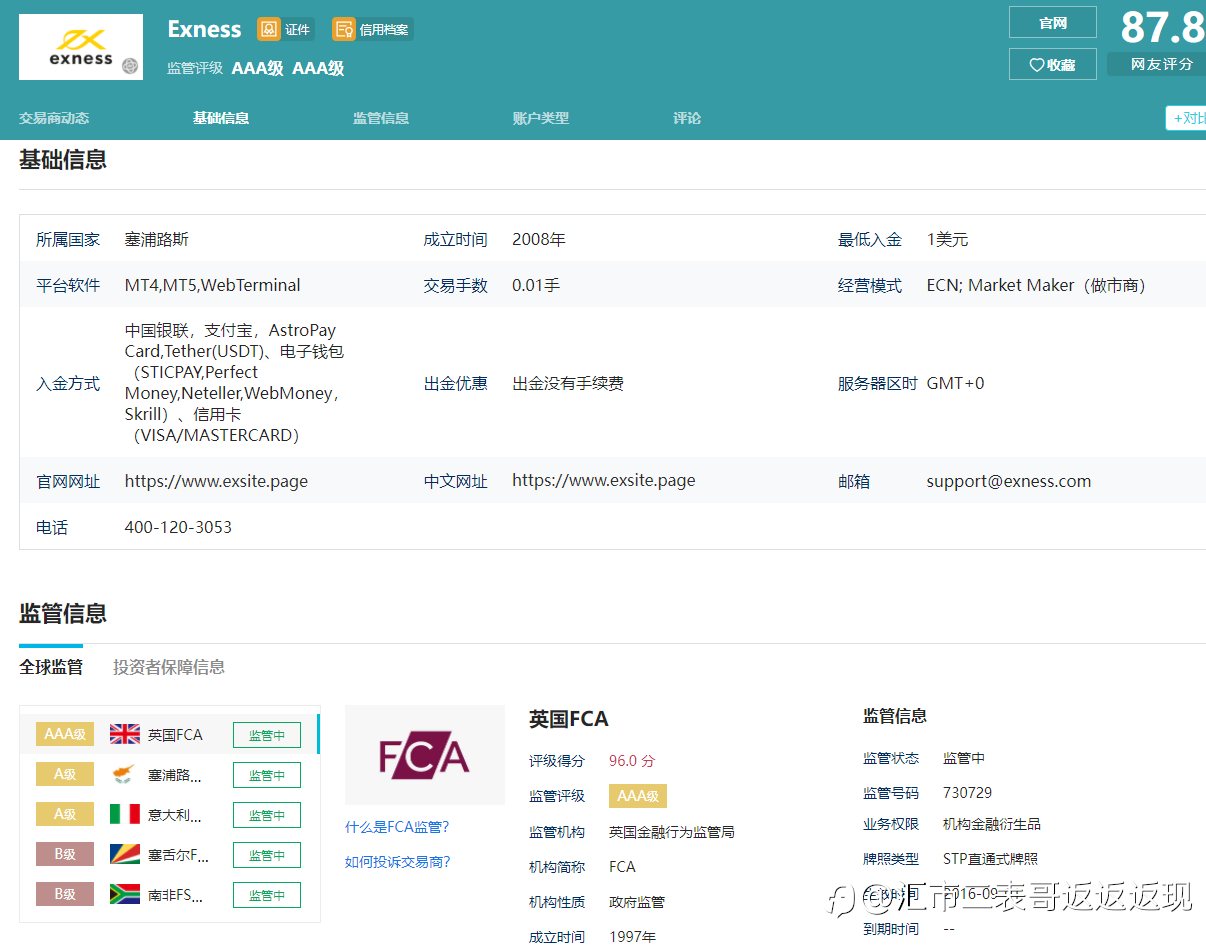
Task: Select the 南非FS... regulator row
Action: (169, 895)
